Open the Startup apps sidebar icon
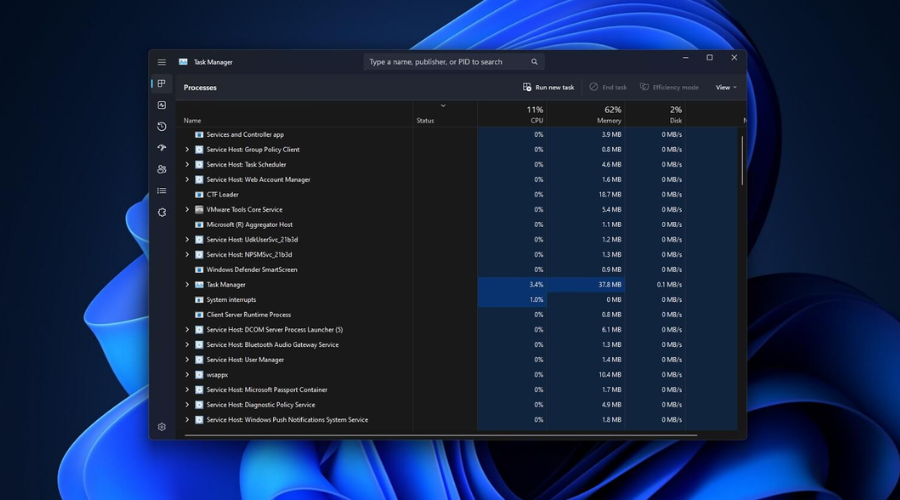This screenshot has width=900, height=500. click(162, 148)
